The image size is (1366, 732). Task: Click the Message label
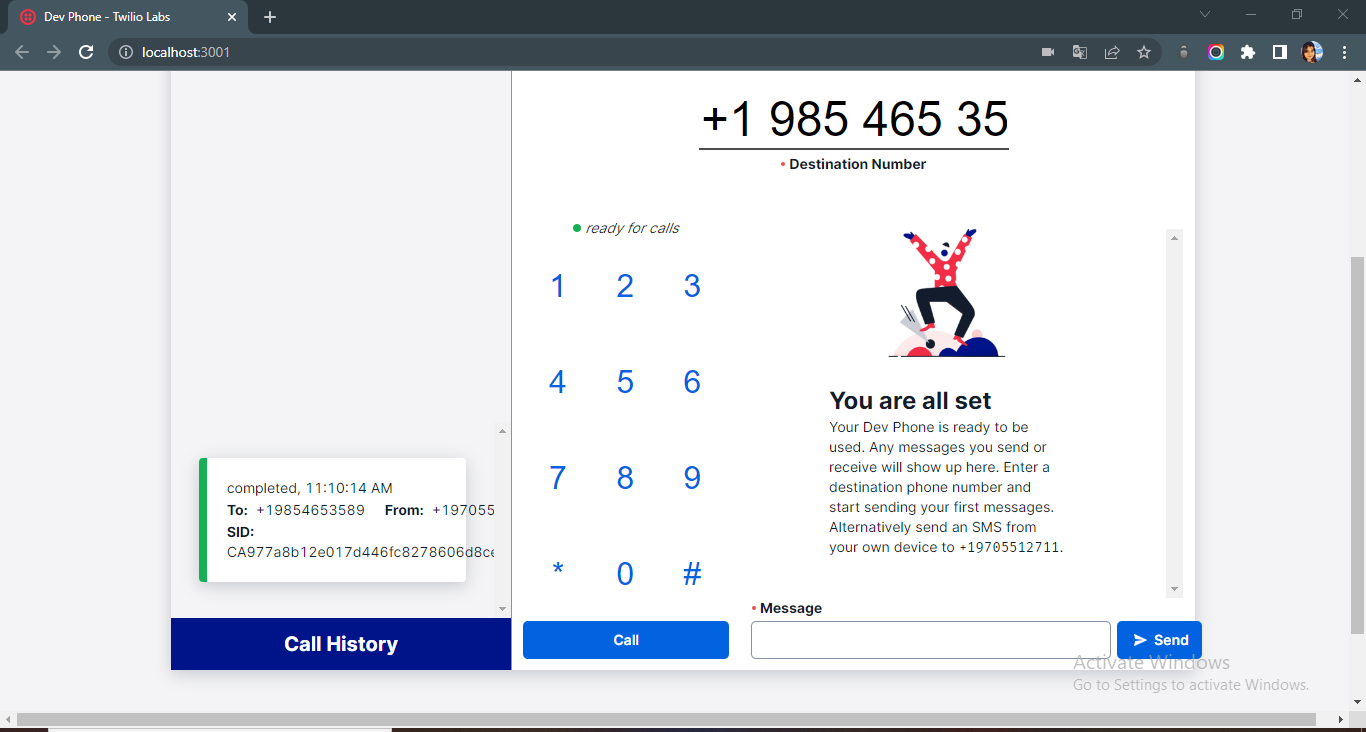(x=790, y=608)
